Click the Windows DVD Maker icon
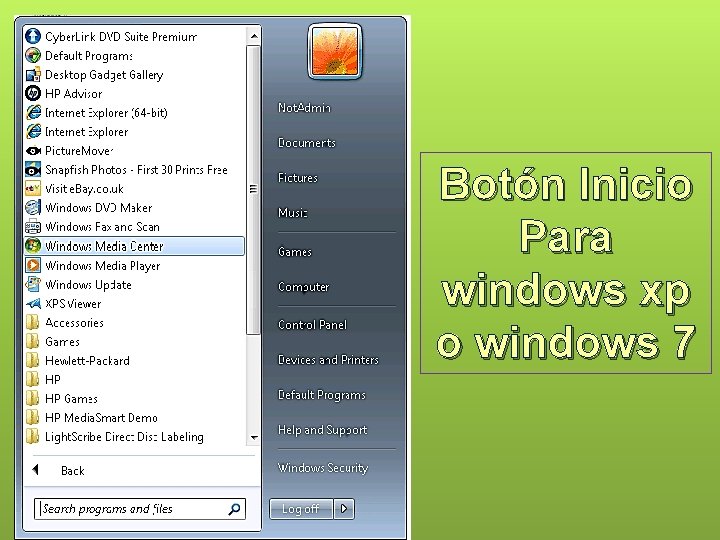The height and width of the screenshot is (540, 720). [33, 208]
